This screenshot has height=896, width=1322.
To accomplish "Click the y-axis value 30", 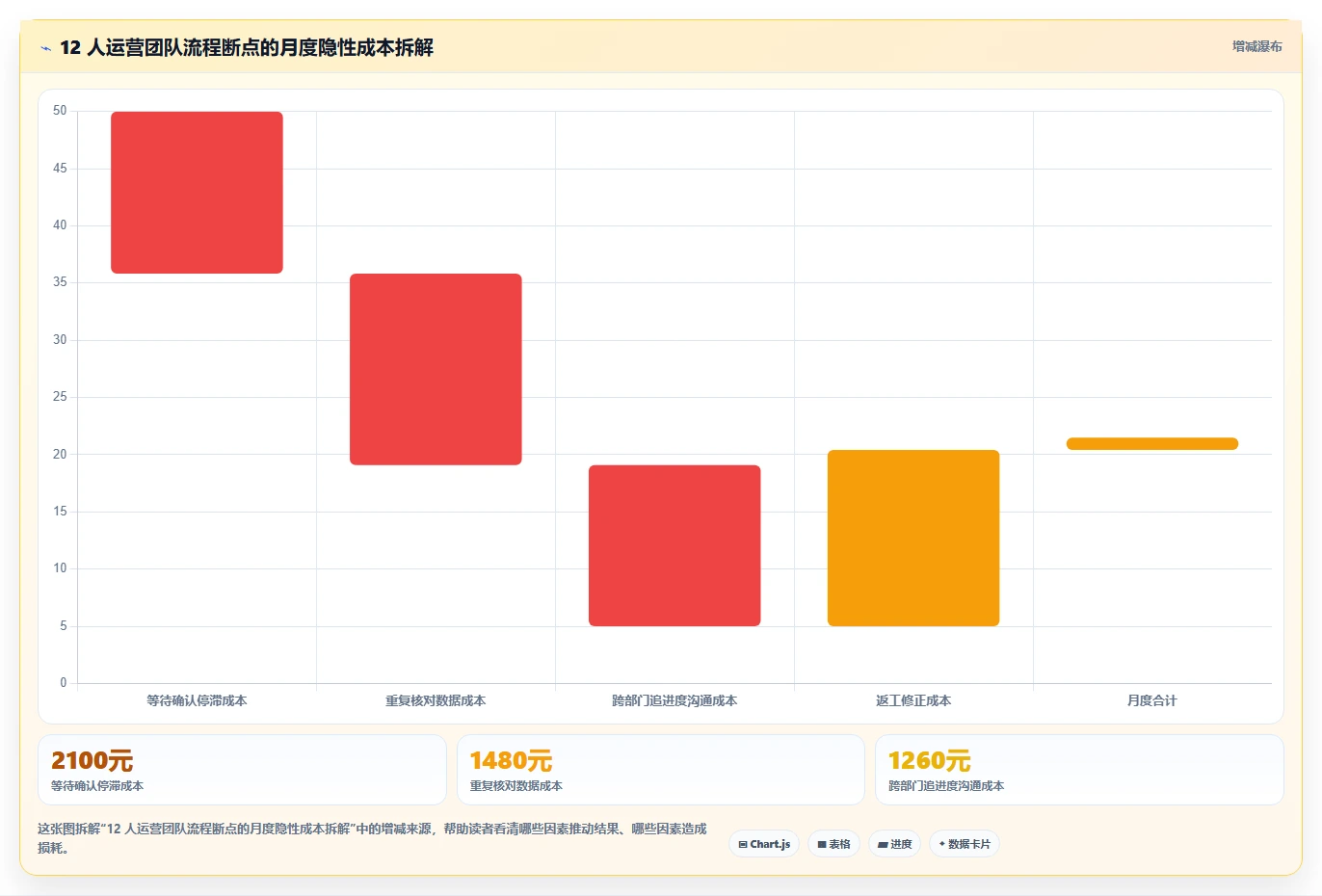I will (60, 340).
